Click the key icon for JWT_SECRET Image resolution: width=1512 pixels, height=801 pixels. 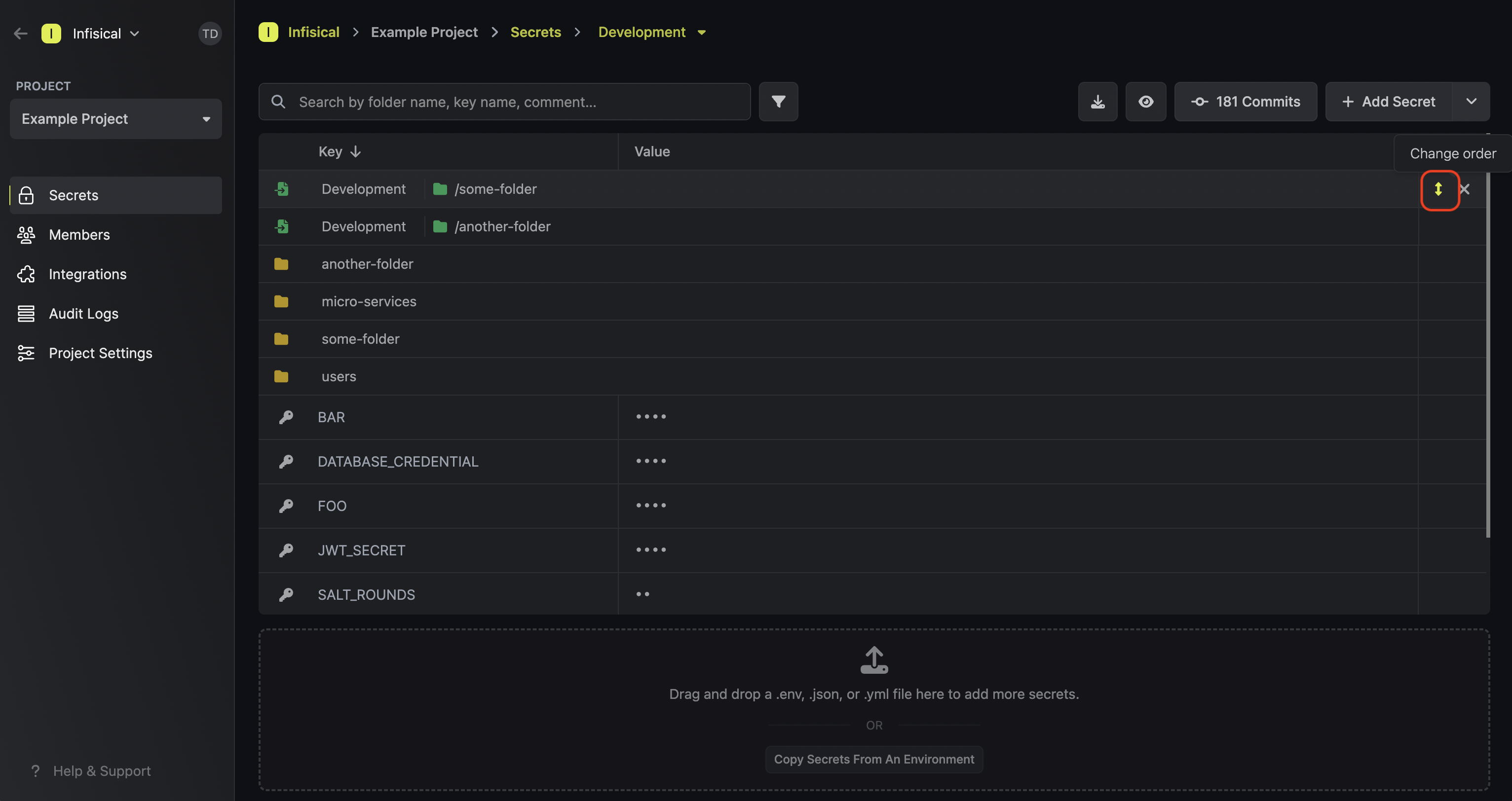(286, 550)
